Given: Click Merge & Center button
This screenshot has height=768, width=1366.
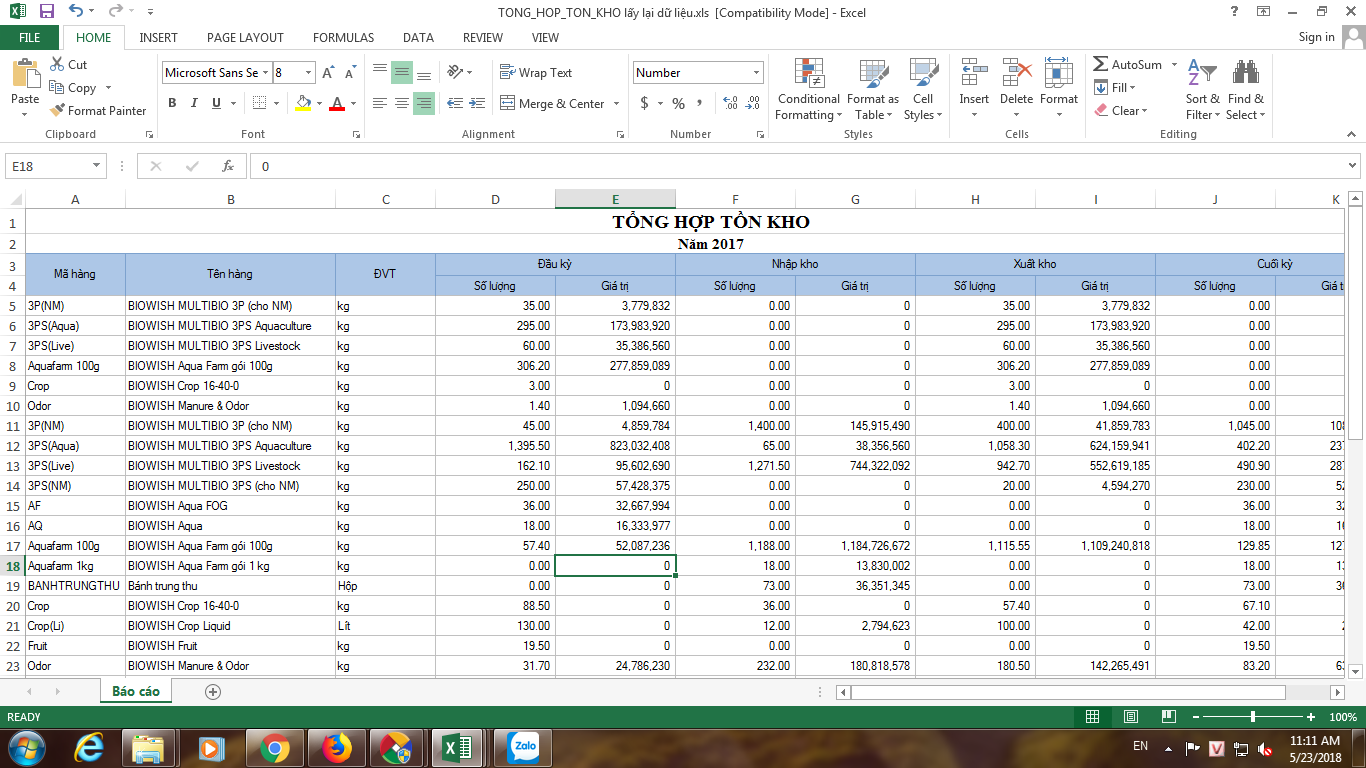Looking at the screenshot, I should coord(552,103).
